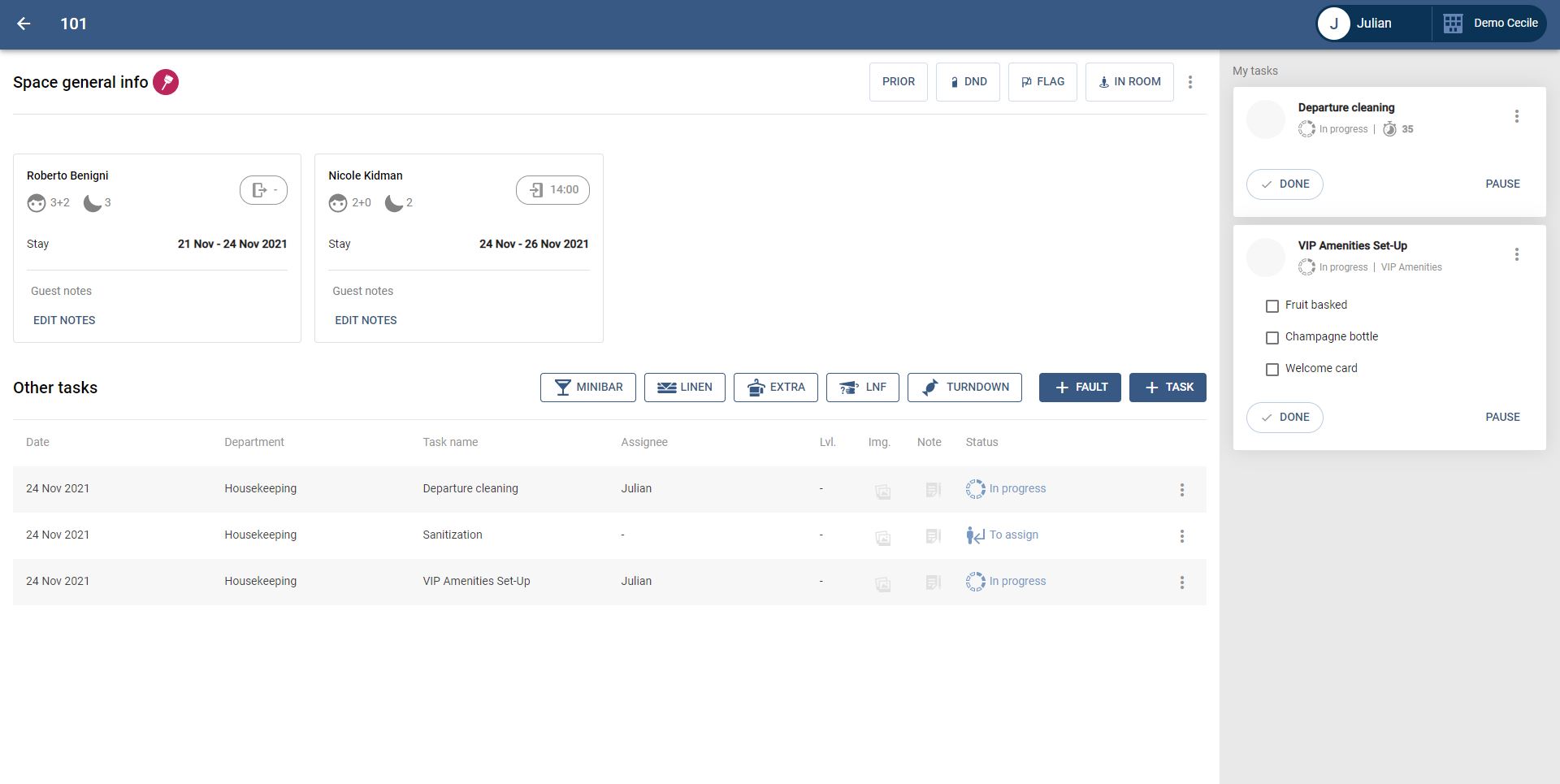Image resolution: width=1560 pixels, height=784 pixels.
Task: Click the pink cleaning status icon
Action: 166,82
